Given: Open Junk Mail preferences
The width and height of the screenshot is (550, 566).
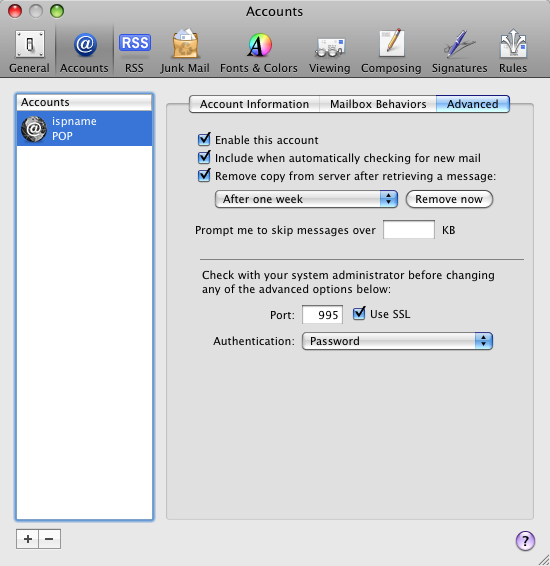Looking at the screenshot, I should 185,52.
